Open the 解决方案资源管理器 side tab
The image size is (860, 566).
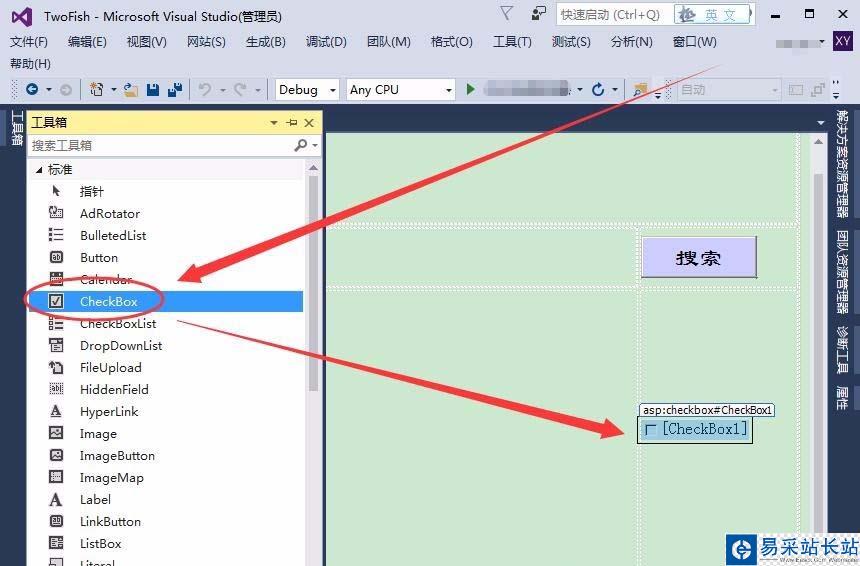(842, 163)
